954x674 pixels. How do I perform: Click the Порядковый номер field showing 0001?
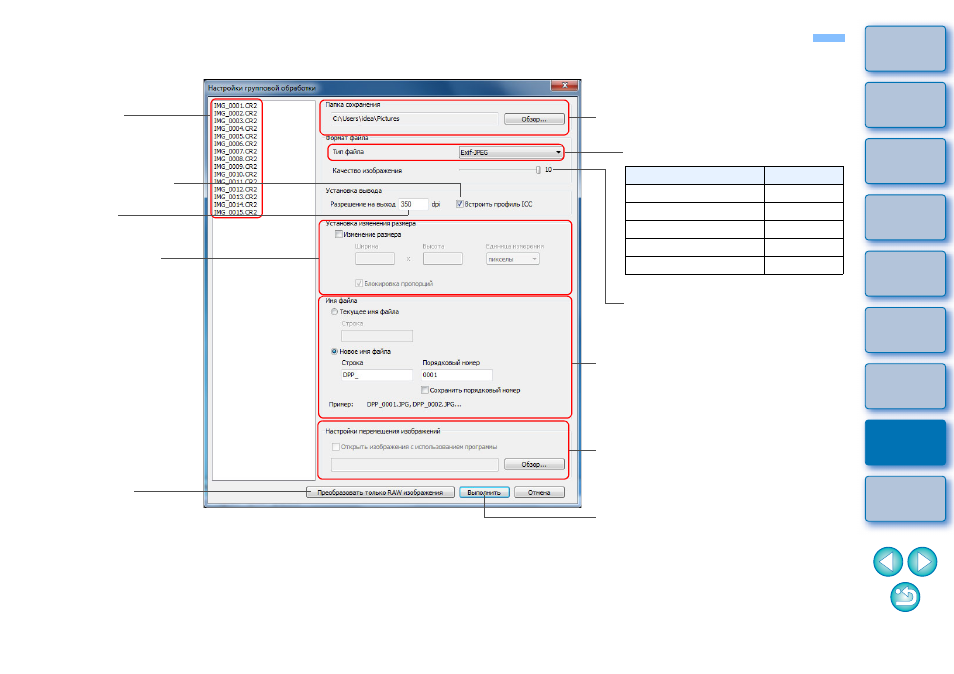pyautogui.click(x=456, y=375)
